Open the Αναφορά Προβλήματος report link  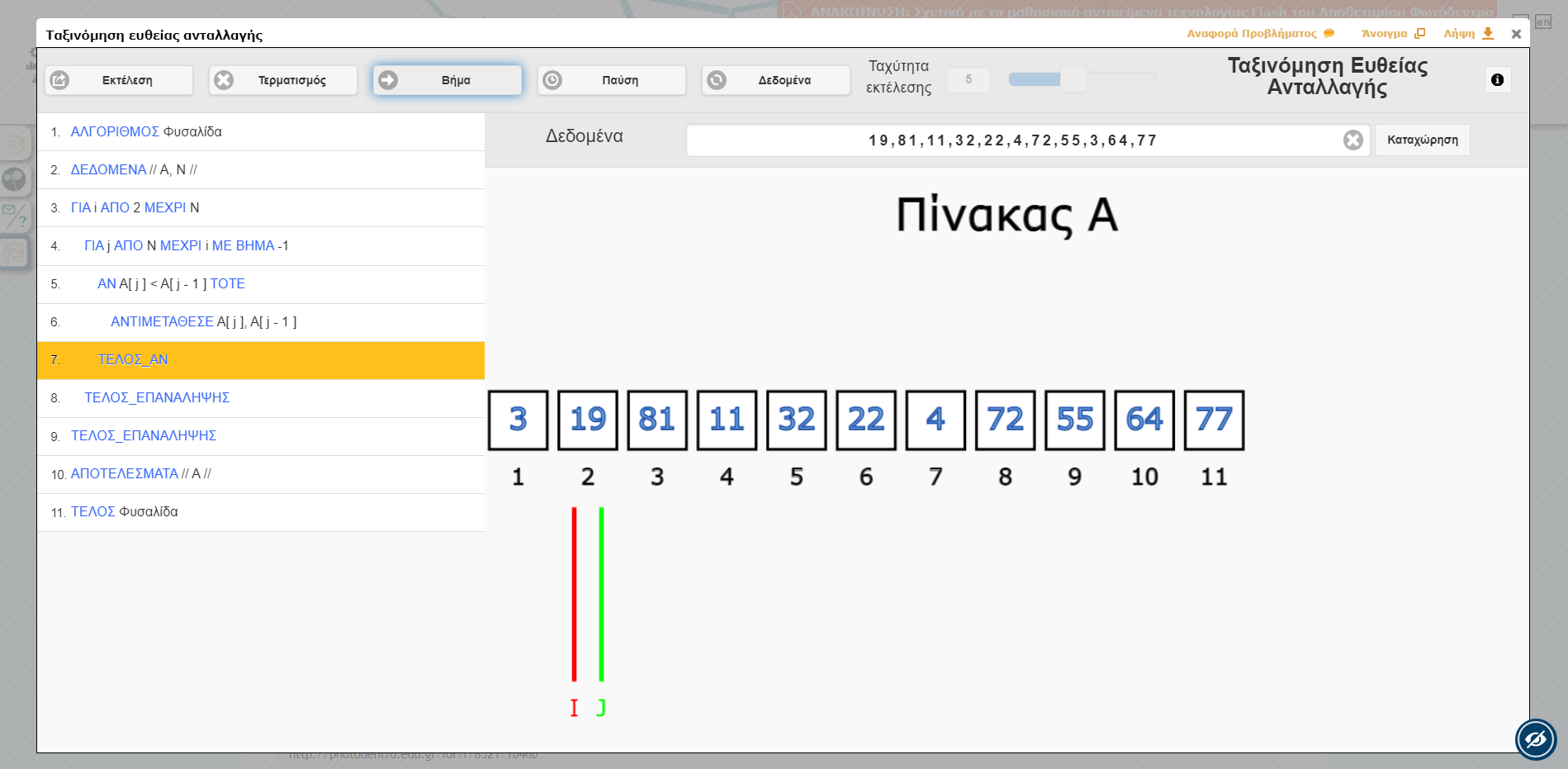(1259, 34)
